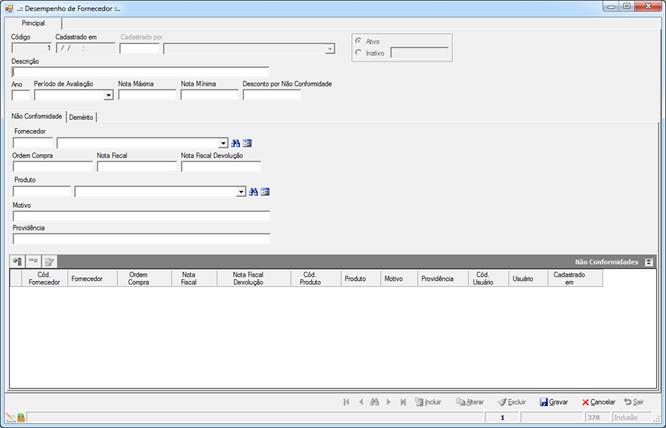Viewport: 666px width, 428px height.
Task: Collapse the Não Conformidades grid panel
Action: point(649,262)
